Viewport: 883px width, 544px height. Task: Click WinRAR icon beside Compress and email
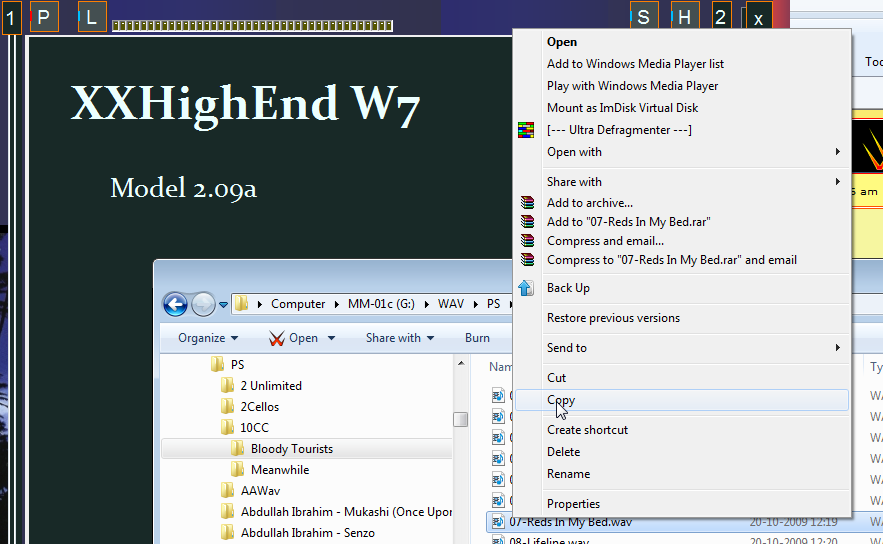click(527, 241)
